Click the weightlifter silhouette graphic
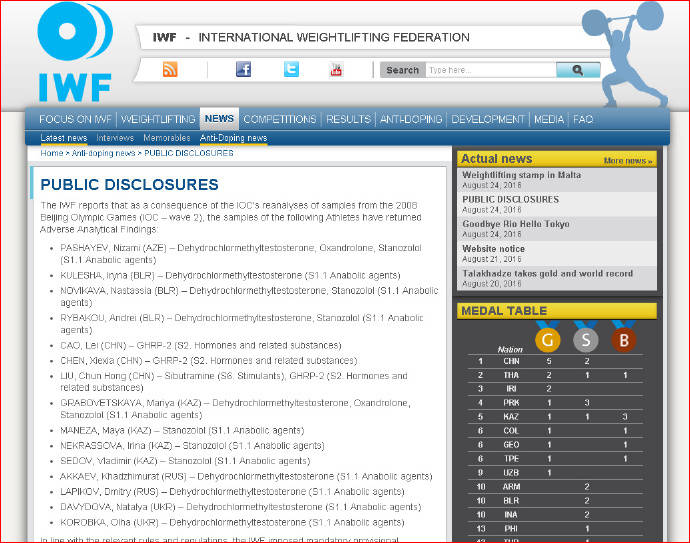 [624, 55]
